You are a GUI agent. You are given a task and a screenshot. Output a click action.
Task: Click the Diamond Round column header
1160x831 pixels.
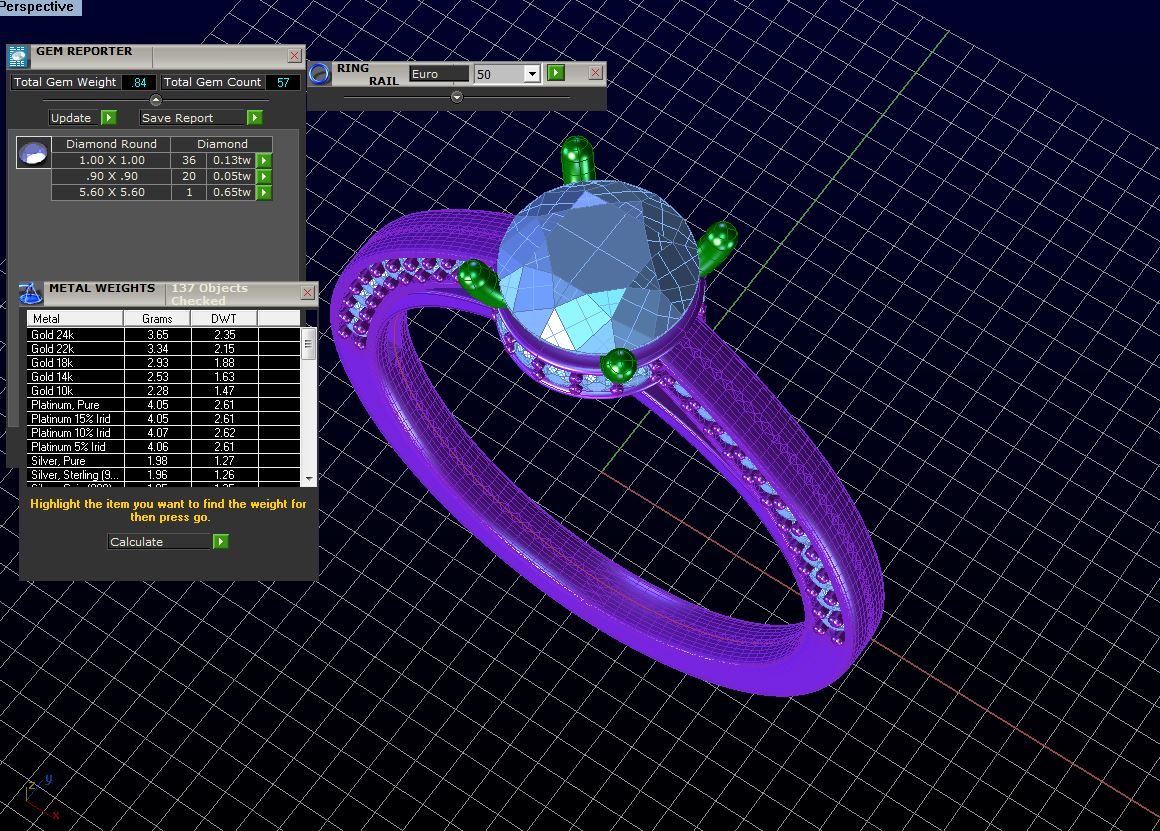click(111, 144)
